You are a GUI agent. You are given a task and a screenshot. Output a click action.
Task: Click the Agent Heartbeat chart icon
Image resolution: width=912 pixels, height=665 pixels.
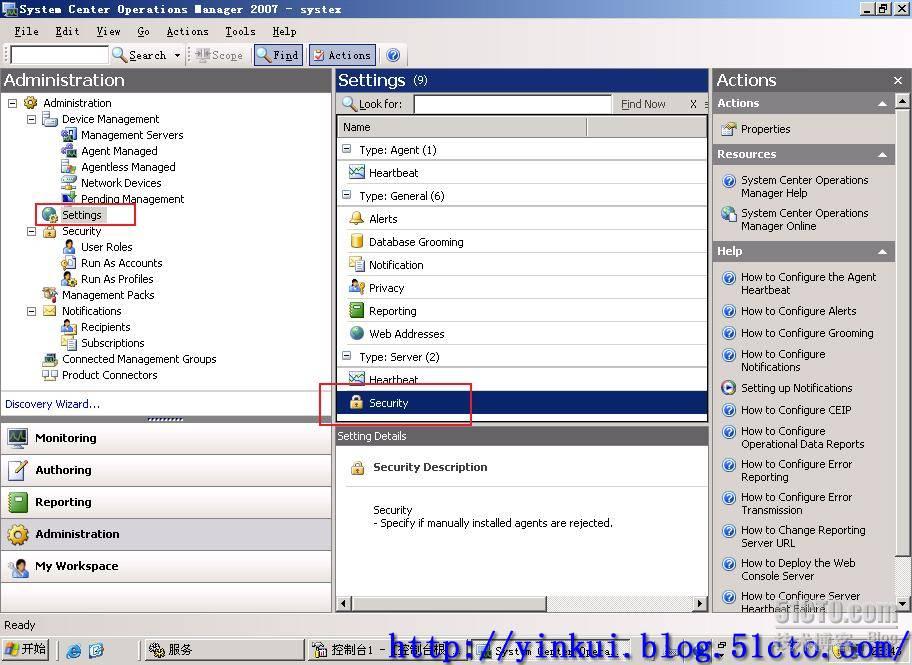(356, 173)
